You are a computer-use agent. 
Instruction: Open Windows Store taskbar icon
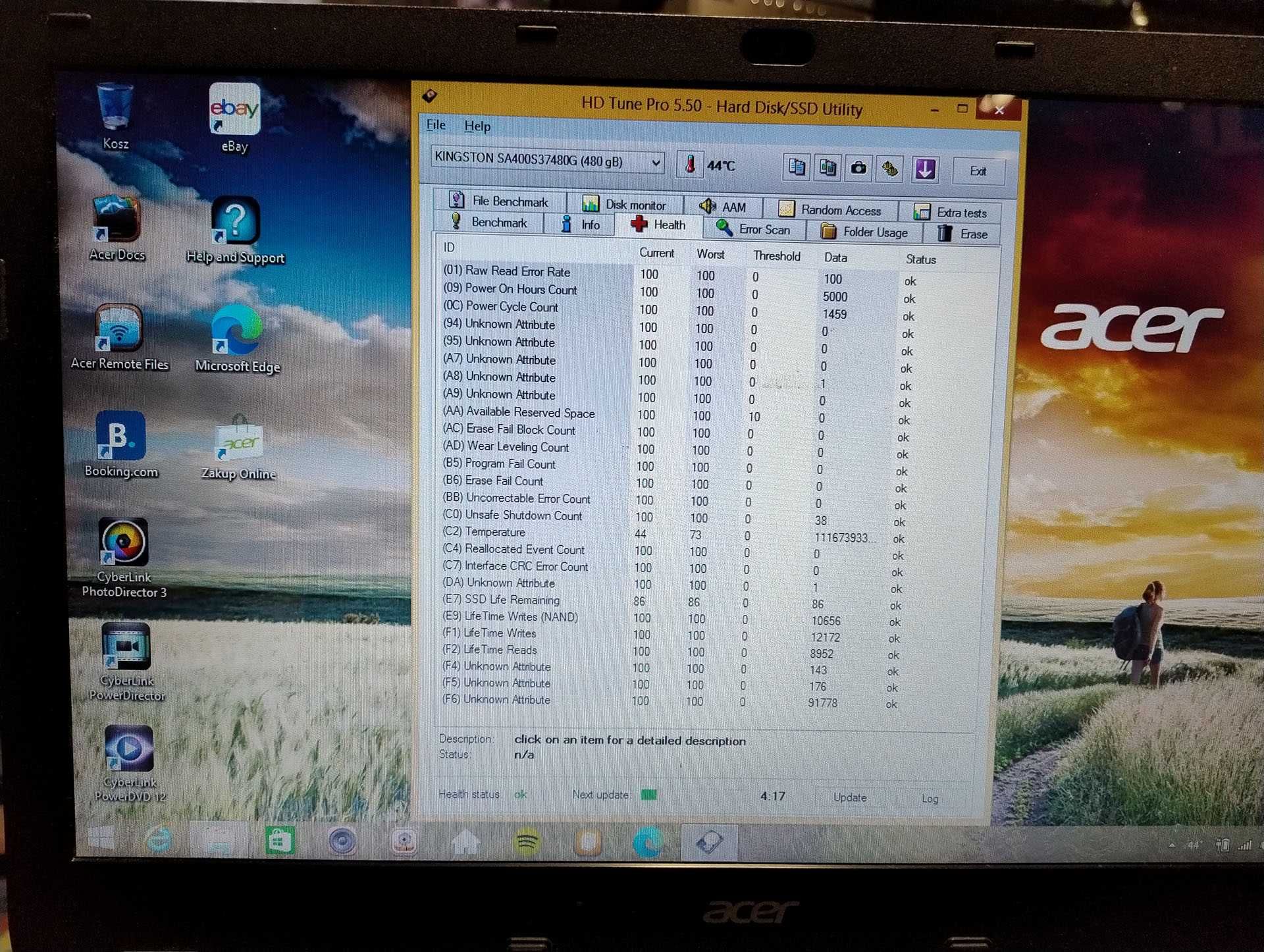(280, 841)
